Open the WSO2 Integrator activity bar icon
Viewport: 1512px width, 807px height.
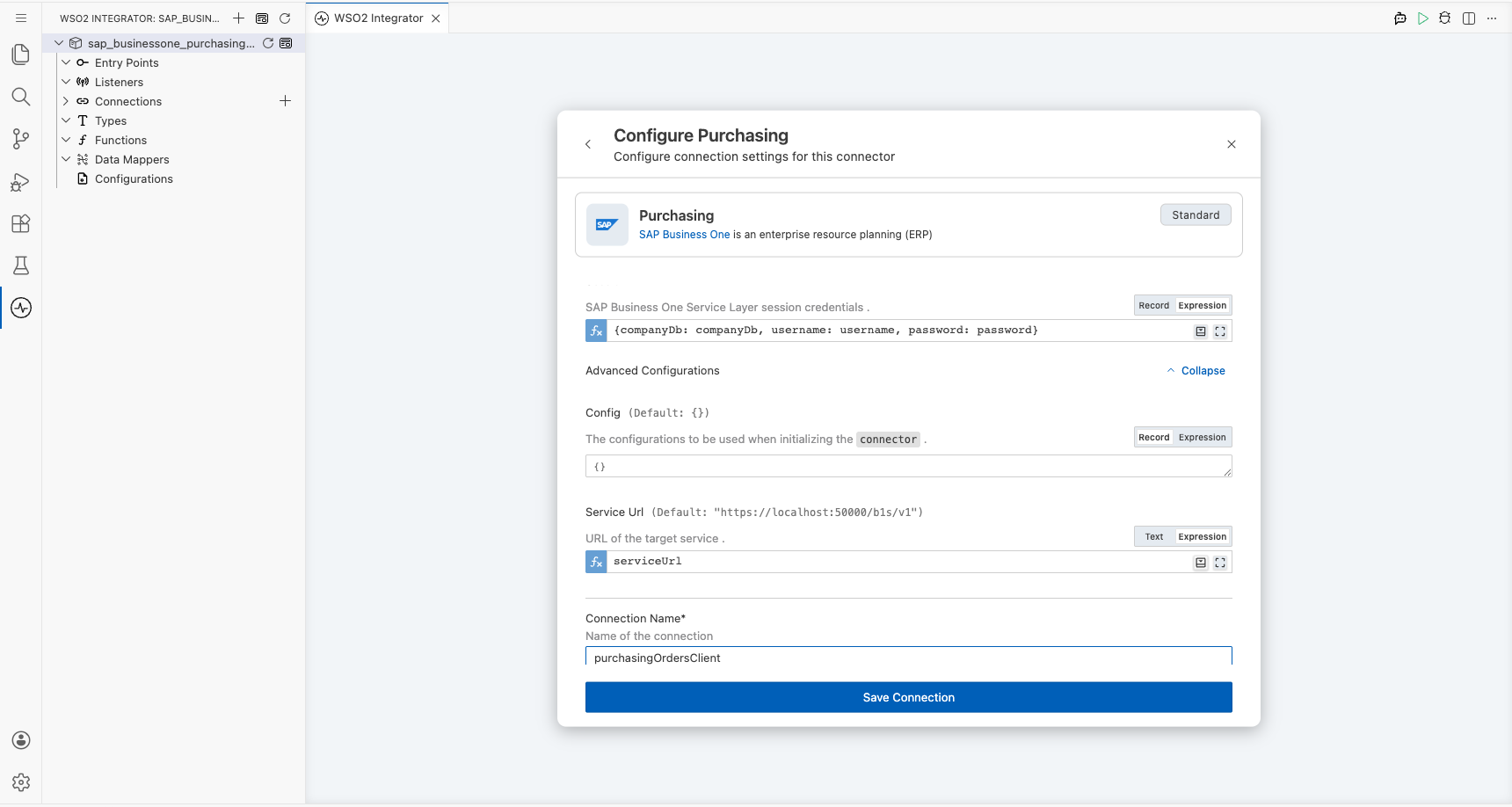[21, 308]
